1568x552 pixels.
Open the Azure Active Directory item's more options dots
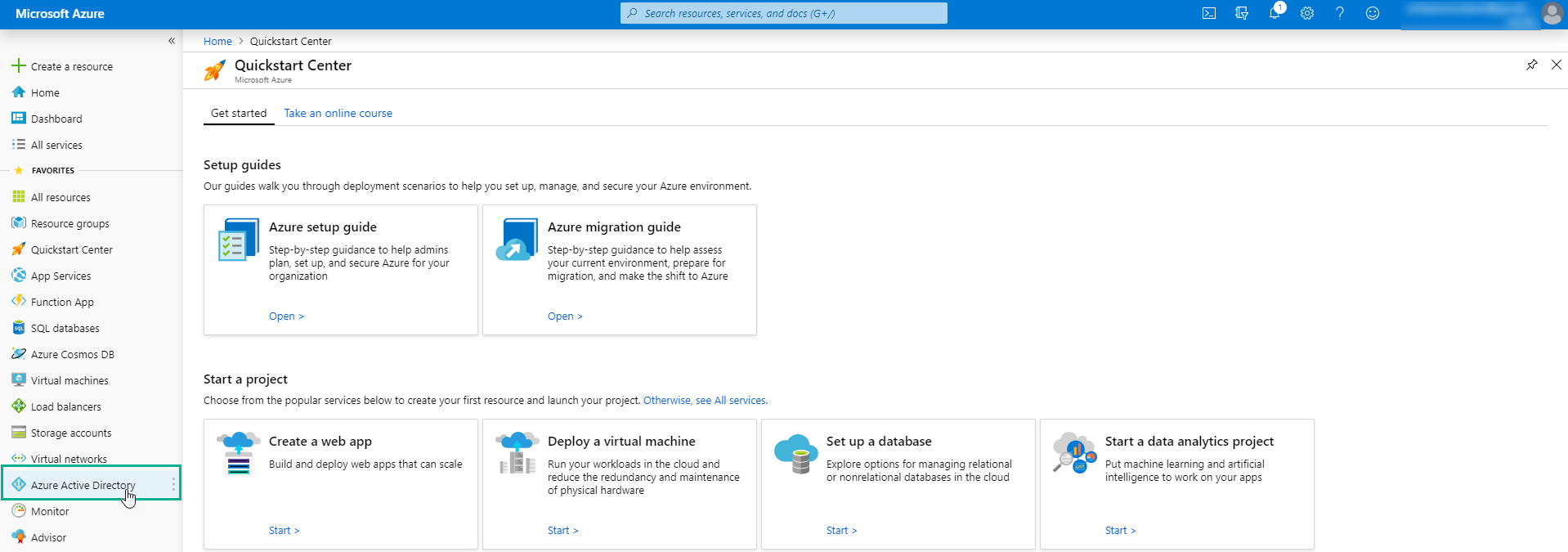click(173, 484)
